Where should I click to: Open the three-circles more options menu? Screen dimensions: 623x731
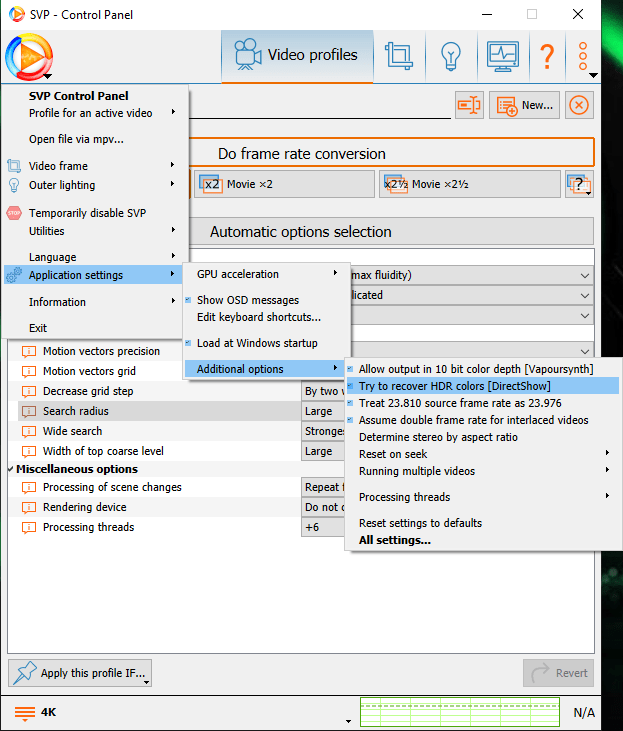point(583,56)
